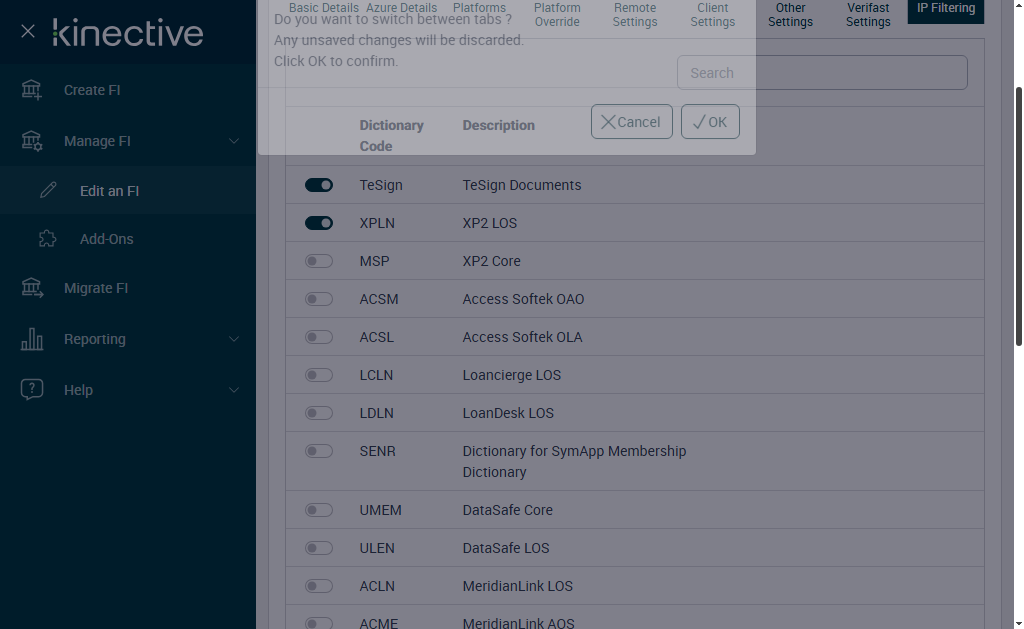Open the Client Settings tab
This screenshot has width=1024, height=629.
coord(712,14)
